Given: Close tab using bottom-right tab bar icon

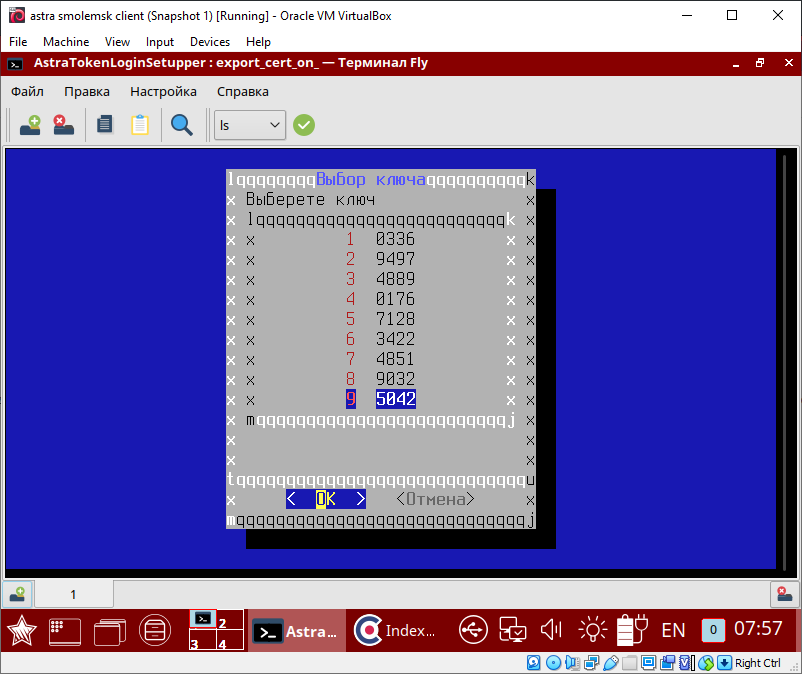Looking at the screenshot, I should [x=785, y=594].
